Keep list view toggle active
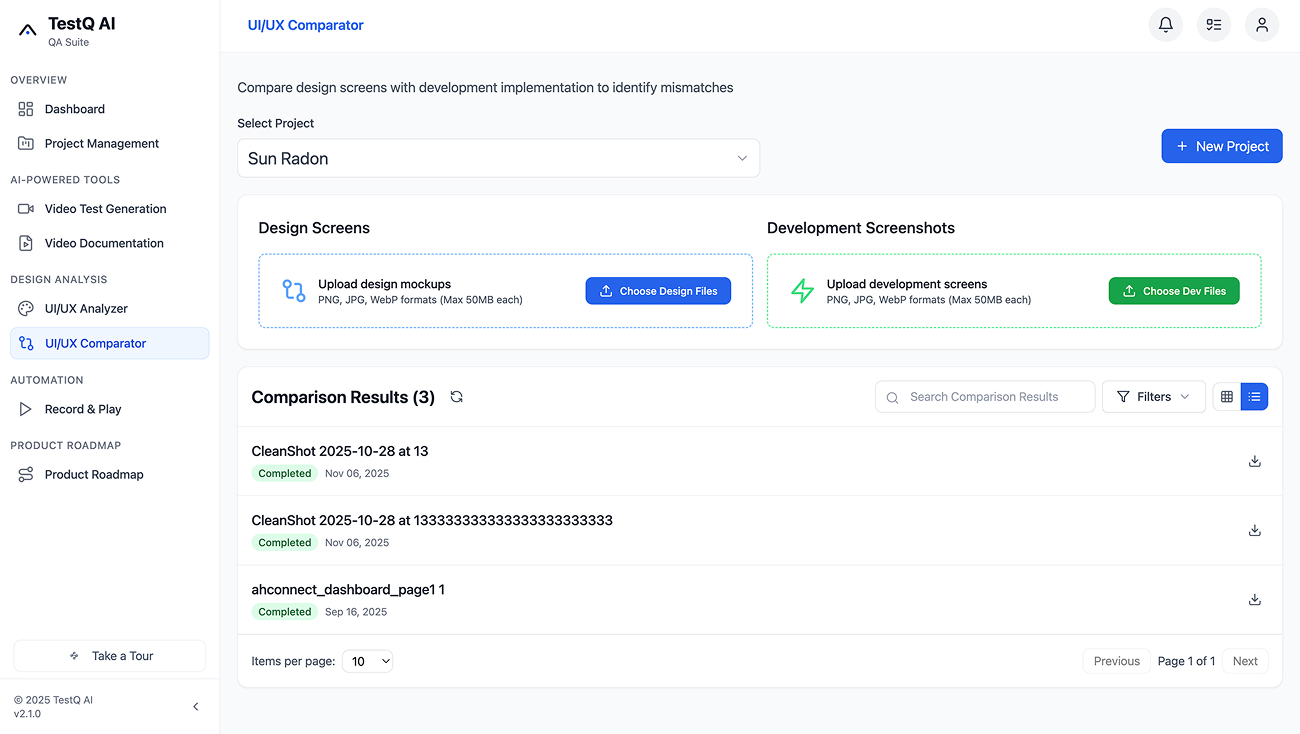 point(1254,396)
